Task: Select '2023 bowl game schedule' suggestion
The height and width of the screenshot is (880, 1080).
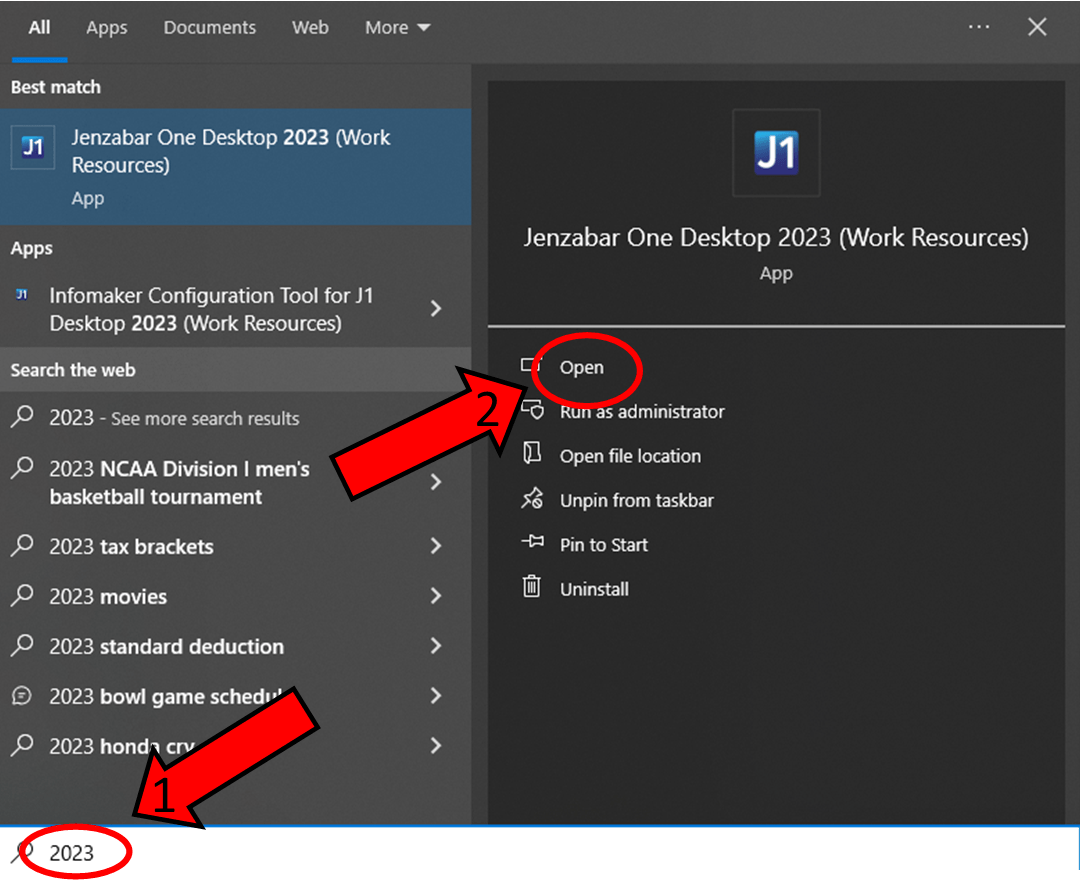Action: pos(236,696)
